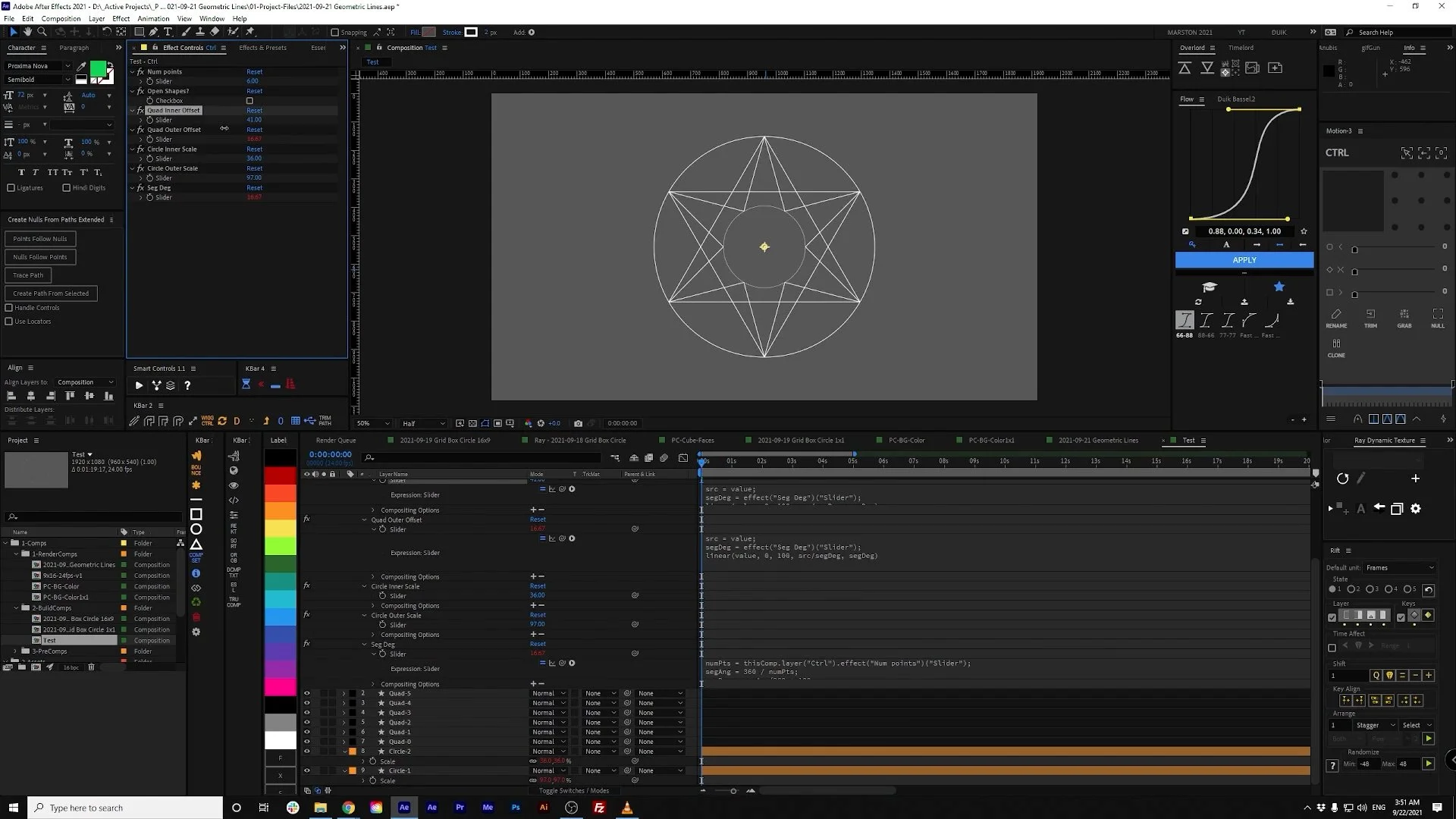Hide the Circle-2 layer with eye icon
The height and width of the screenshot is (819, 1456).
[307, 752]
